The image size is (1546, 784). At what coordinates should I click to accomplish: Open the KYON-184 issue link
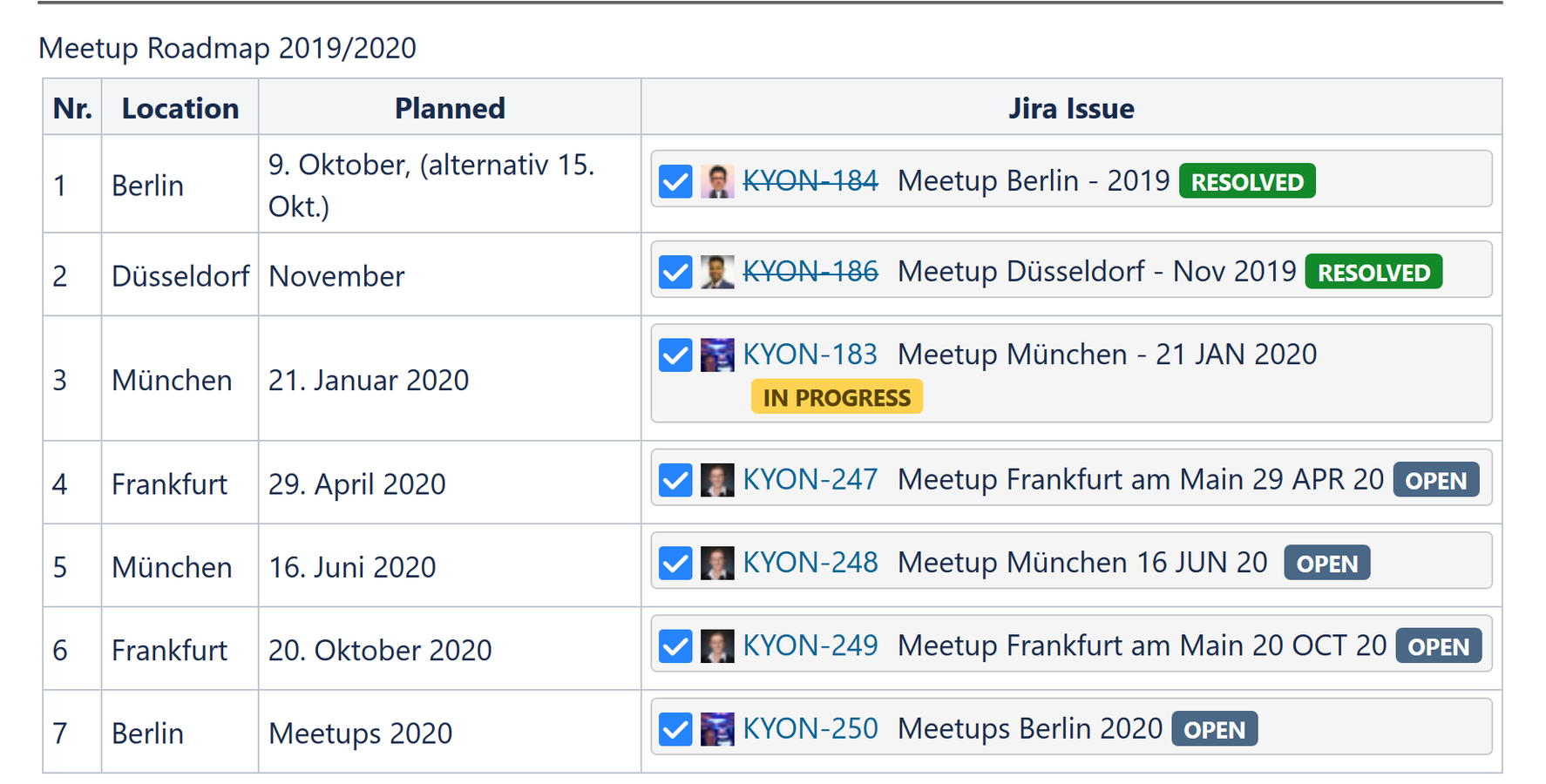[810, 181]
